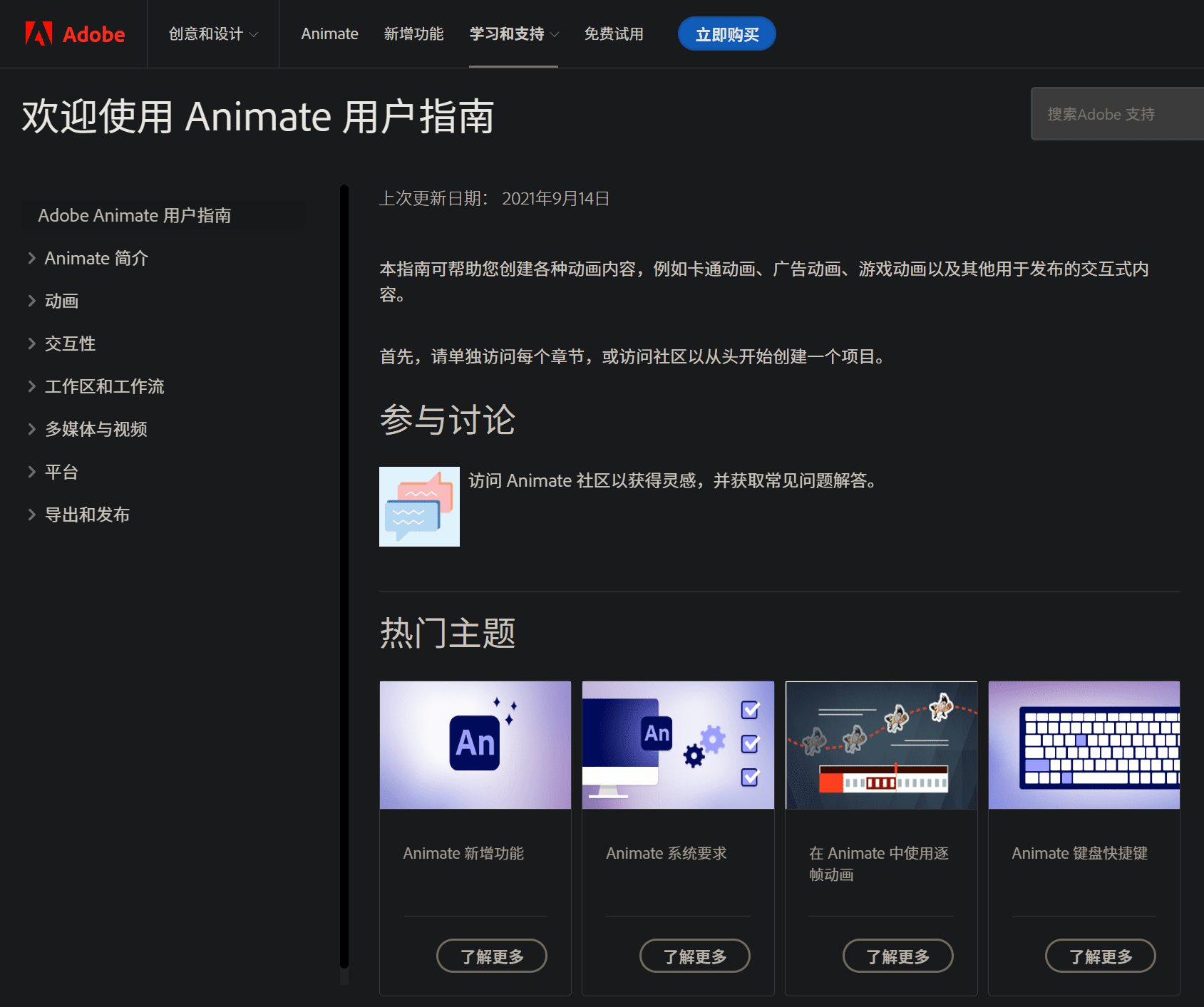Expand the Animate 简介 sidebar section
The image size is (1204, 1007).
pyautogui.click(x=96, y=258)
